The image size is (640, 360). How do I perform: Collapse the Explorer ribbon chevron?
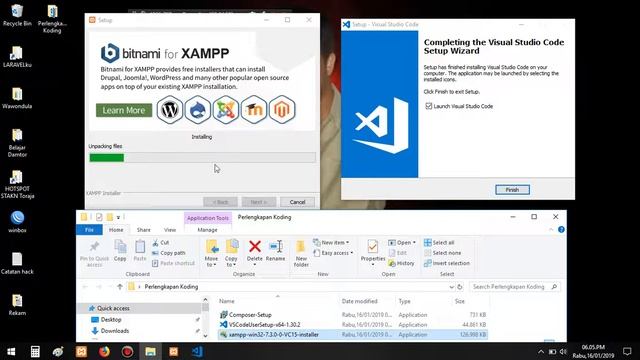551,230
